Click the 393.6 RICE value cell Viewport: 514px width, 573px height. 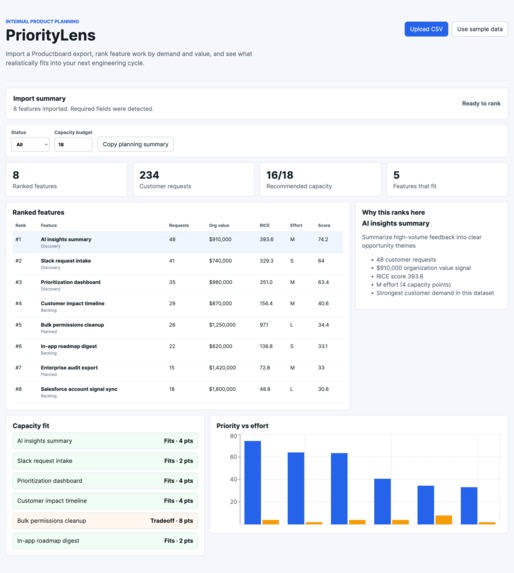click(266, 239)
